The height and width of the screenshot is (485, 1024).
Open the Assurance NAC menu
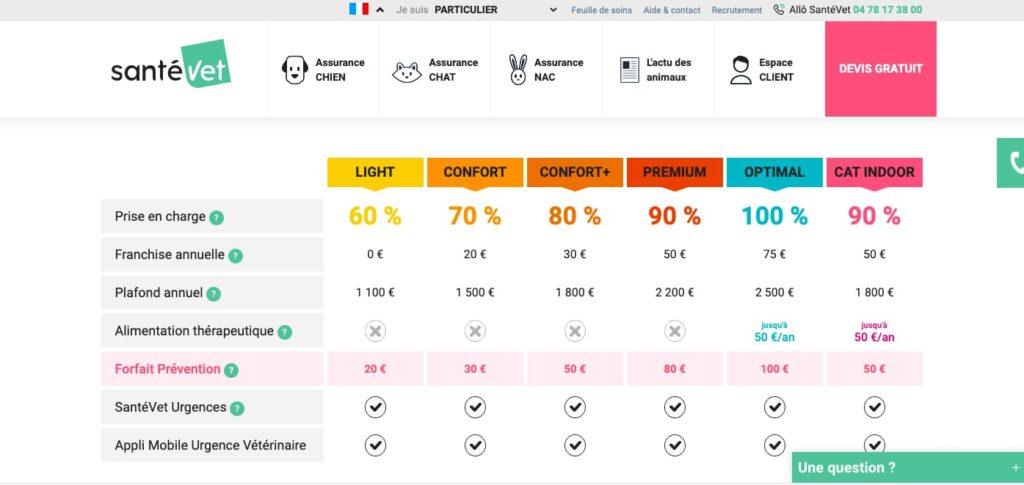(547, 69)
